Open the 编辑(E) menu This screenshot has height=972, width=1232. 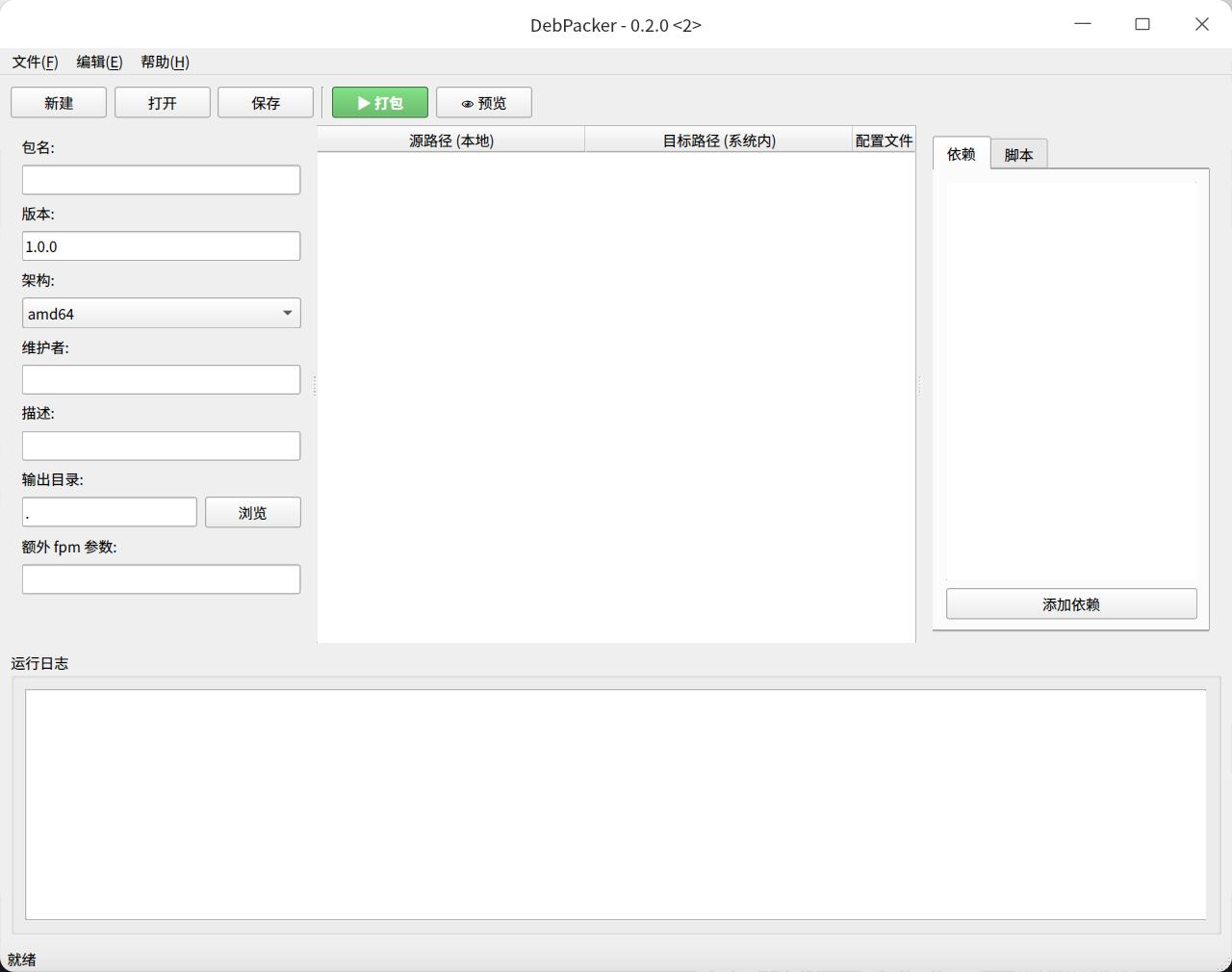click(x=99, y=62)
